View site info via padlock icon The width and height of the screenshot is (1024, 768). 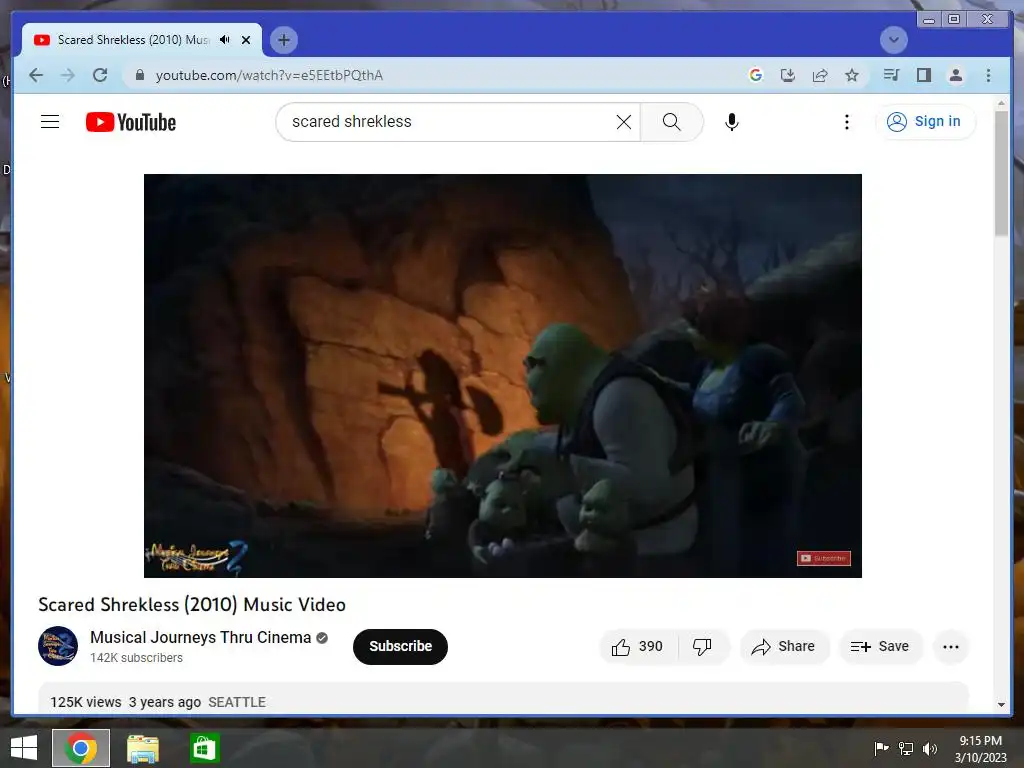139,75
